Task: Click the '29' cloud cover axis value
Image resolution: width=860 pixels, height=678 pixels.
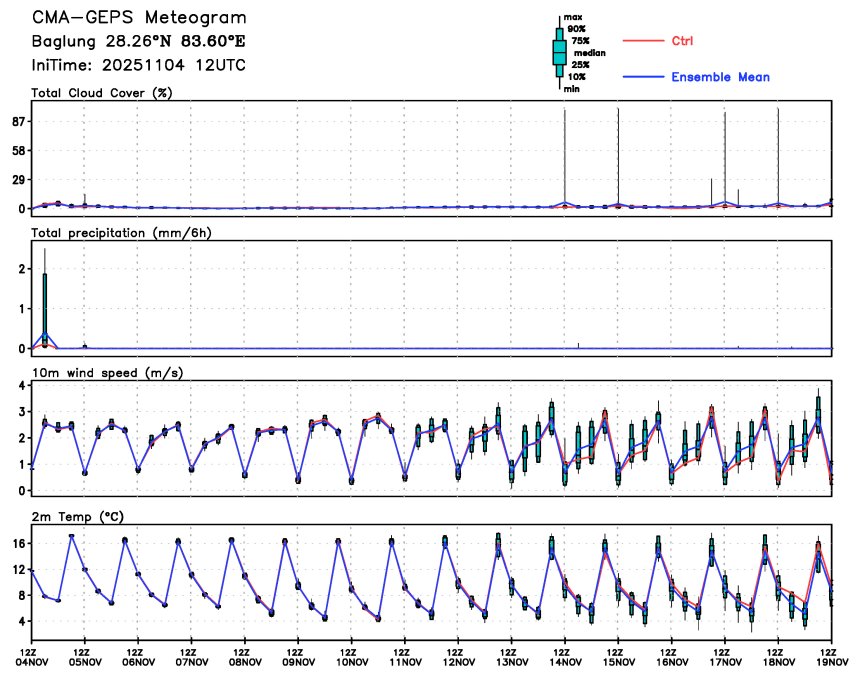Action: (x=18, y=180)
